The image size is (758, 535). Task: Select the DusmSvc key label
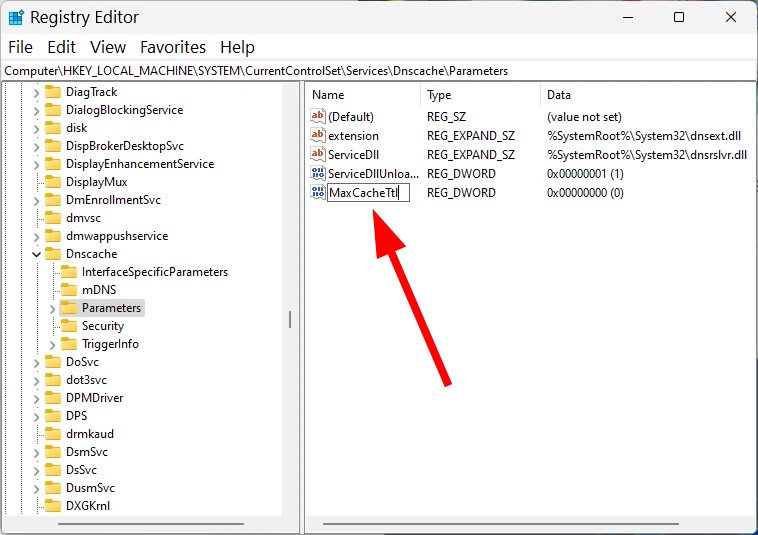[90, 488]
